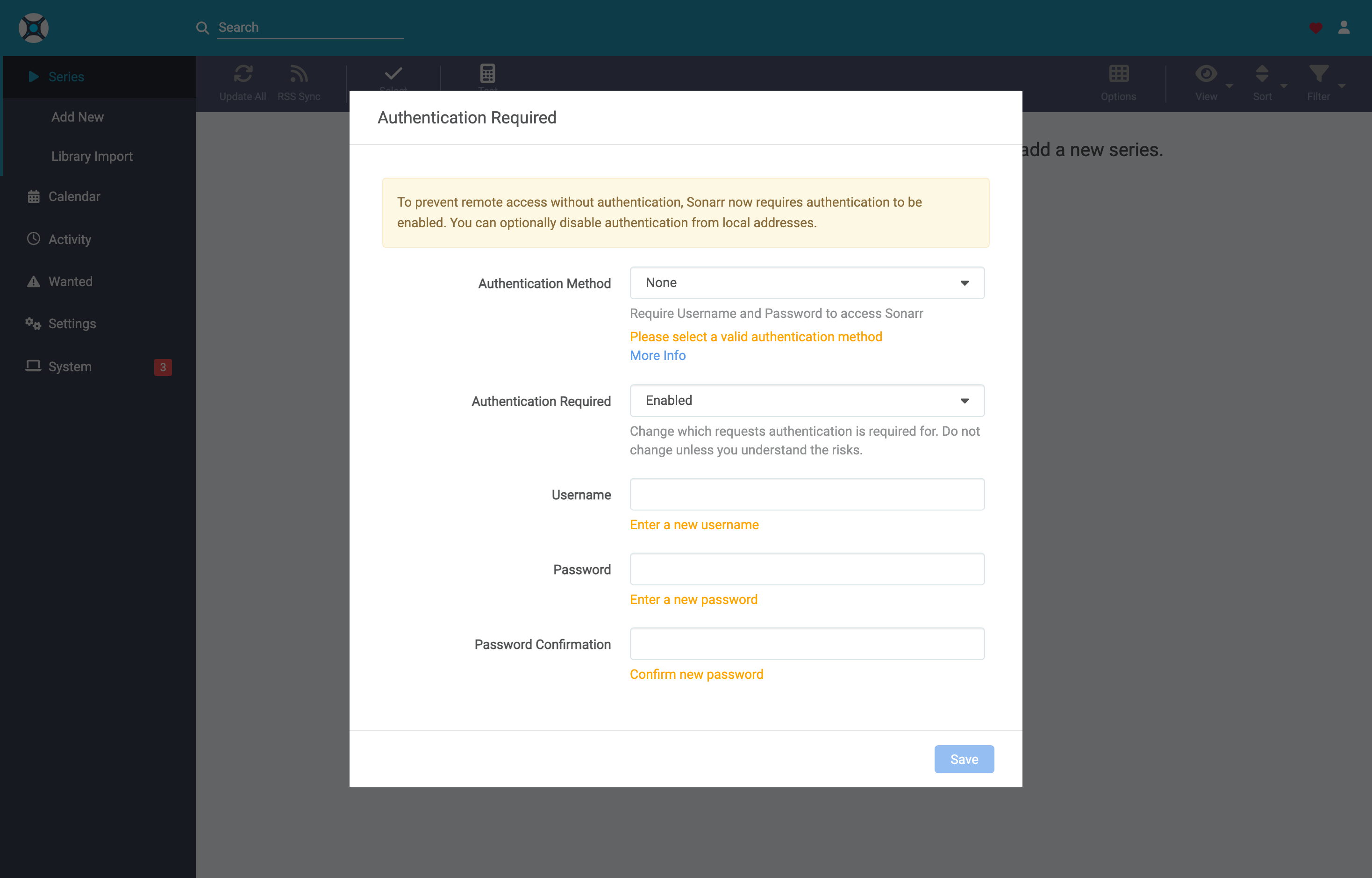The width and height of the screenshot is (1372, 878).
Task: Click the System badge showing 3
Action: [x=163, y=367]
